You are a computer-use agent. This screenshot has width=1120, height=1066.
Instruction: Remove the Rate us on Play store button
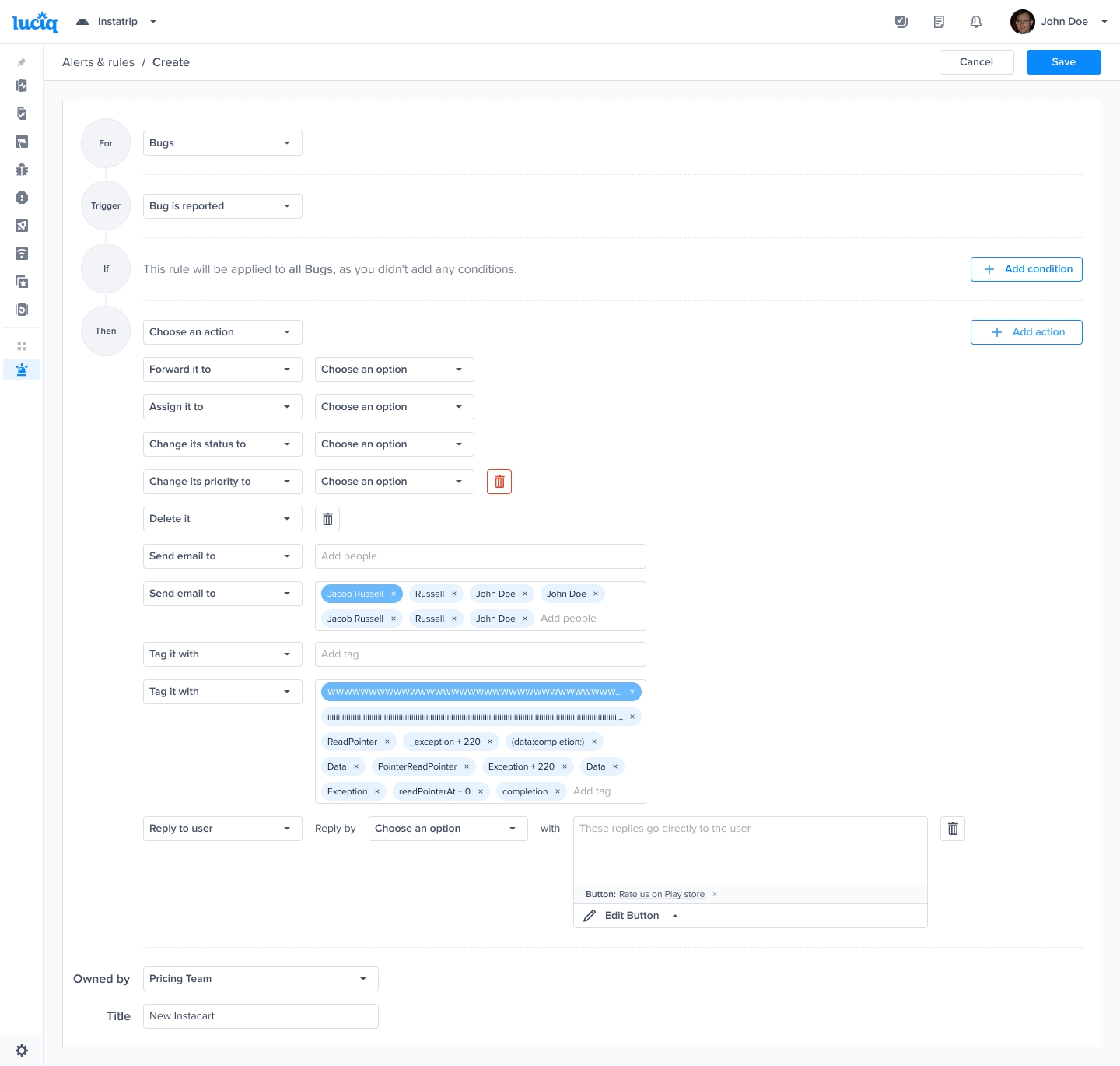click(715, 894)
